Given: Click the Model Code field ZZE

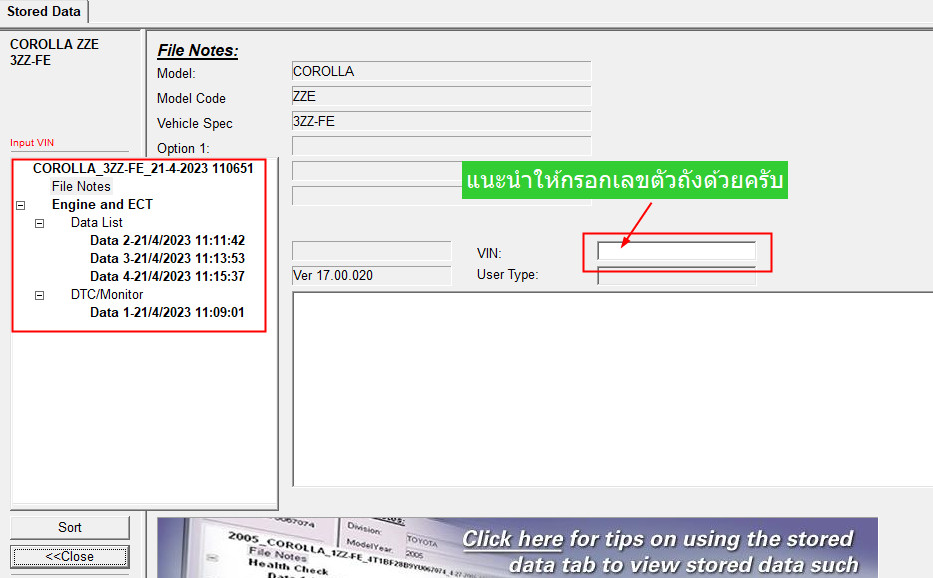Looking at the screenshot, I should (442, 96).
